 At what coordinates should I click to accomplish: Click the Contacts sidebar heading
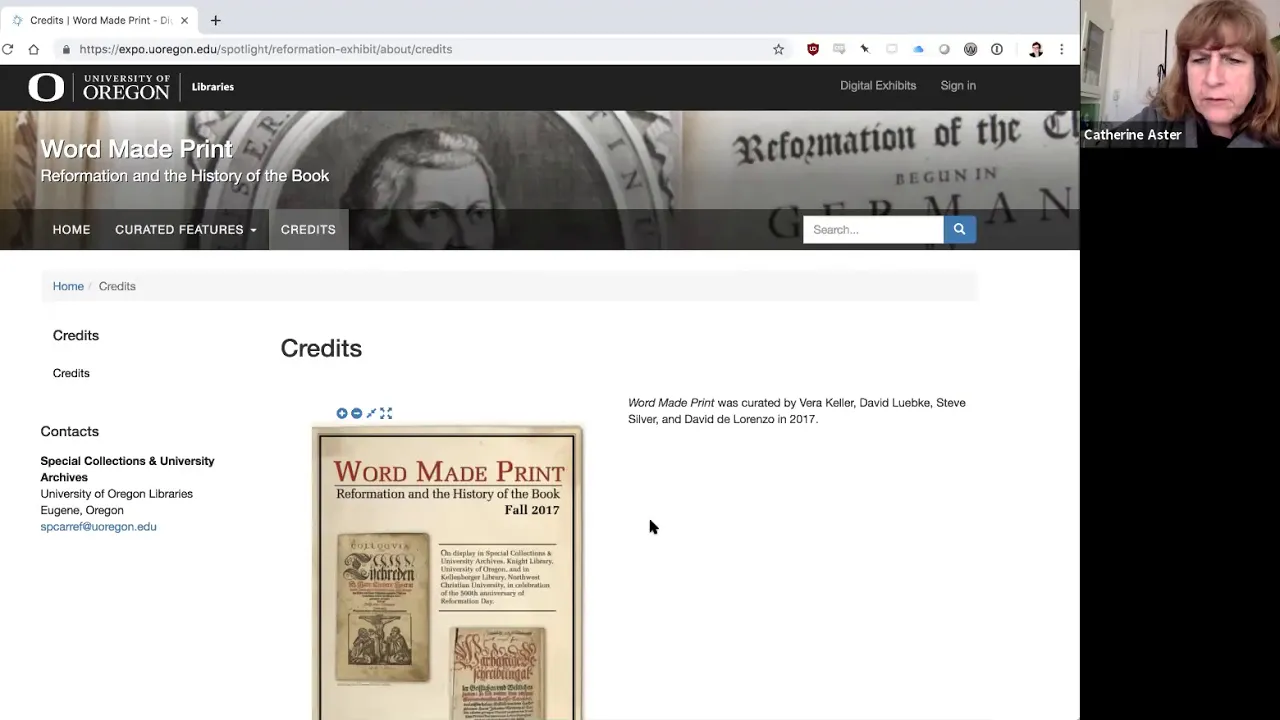69,431
